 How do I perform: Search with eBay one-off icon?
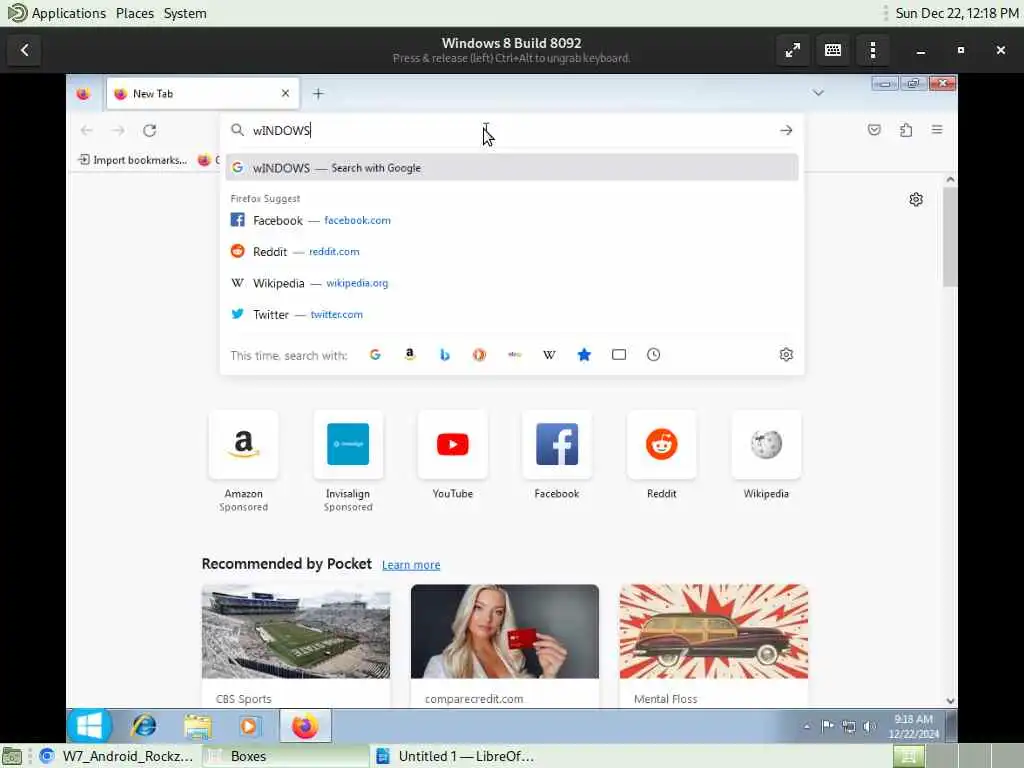pyautogui.click(x=515, y=355)
